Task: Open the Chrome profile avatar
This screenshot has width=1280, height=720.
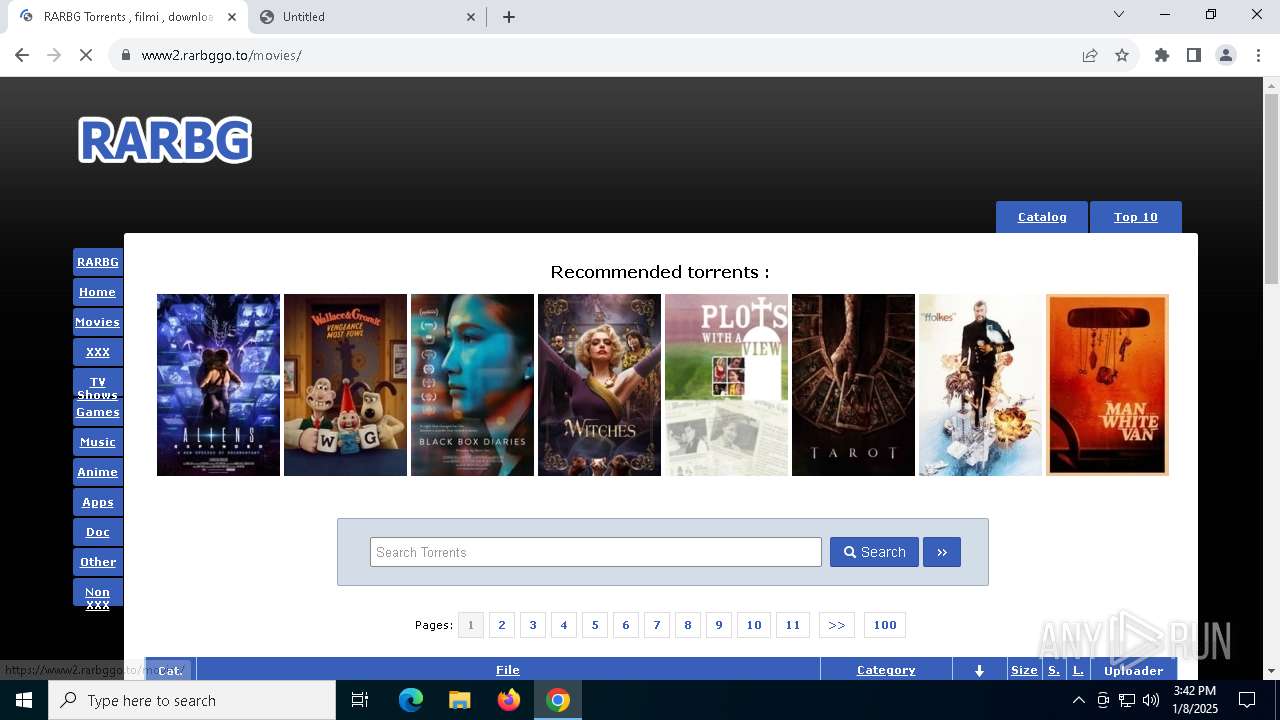Action: [1226, 55]
